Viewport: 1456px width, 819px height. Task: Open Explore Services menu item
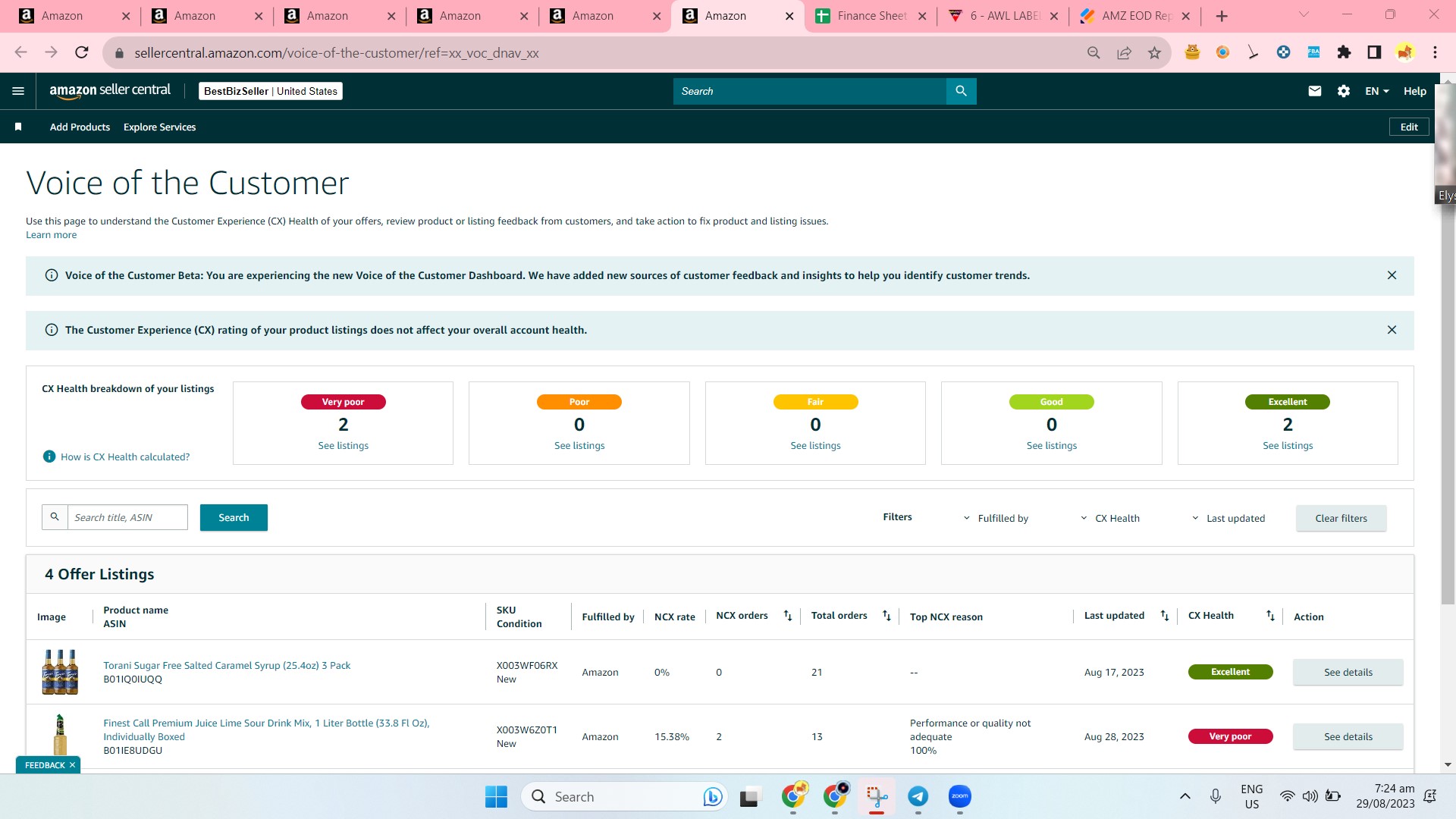pyautogui.click(x=159, y=127)
